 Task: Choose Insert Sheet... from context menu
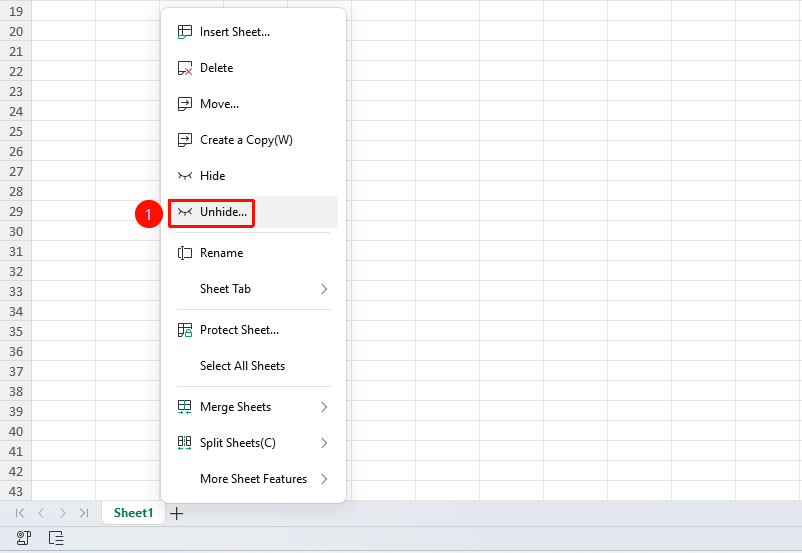[x=253, y=32]
